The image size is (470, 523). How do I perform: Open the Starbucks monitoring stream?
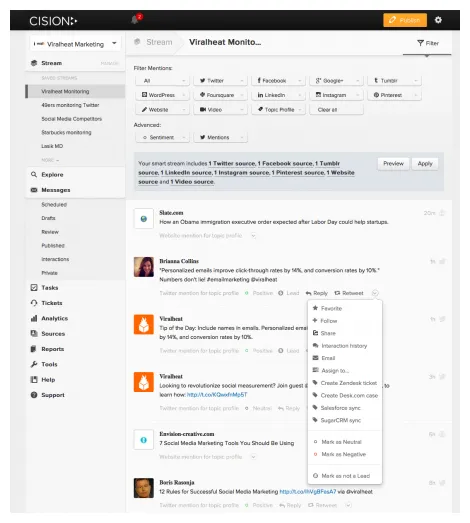(66, 132)
